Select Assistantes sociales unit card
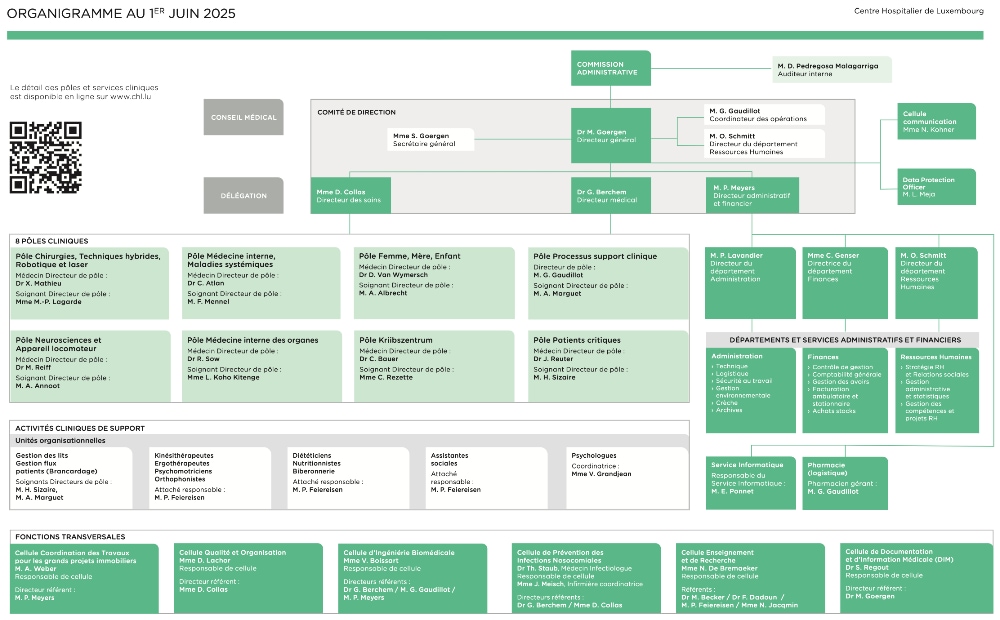1000x620 pixels. click(487, 477)
